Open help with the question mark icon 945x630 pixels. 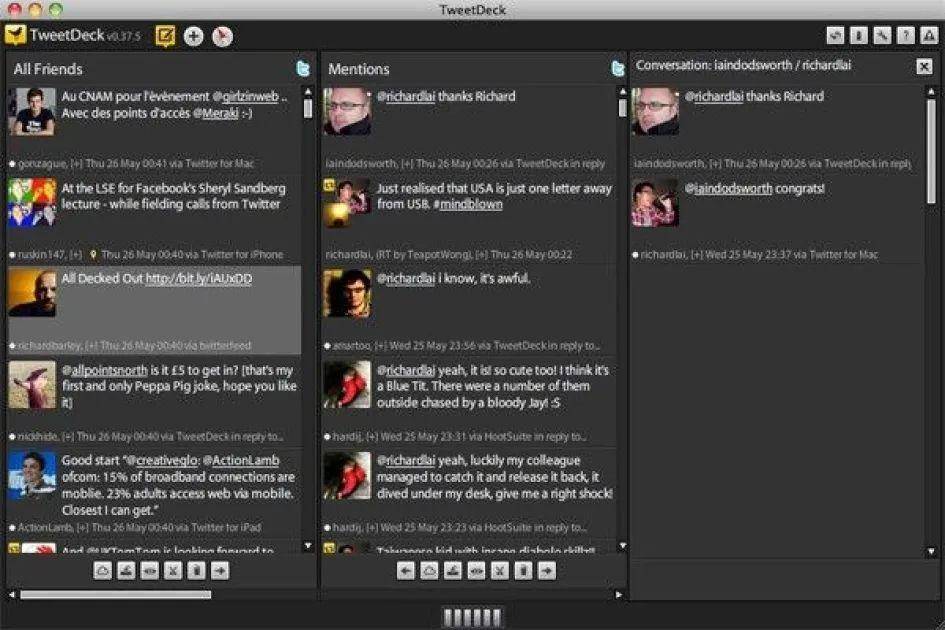(906, 36)
